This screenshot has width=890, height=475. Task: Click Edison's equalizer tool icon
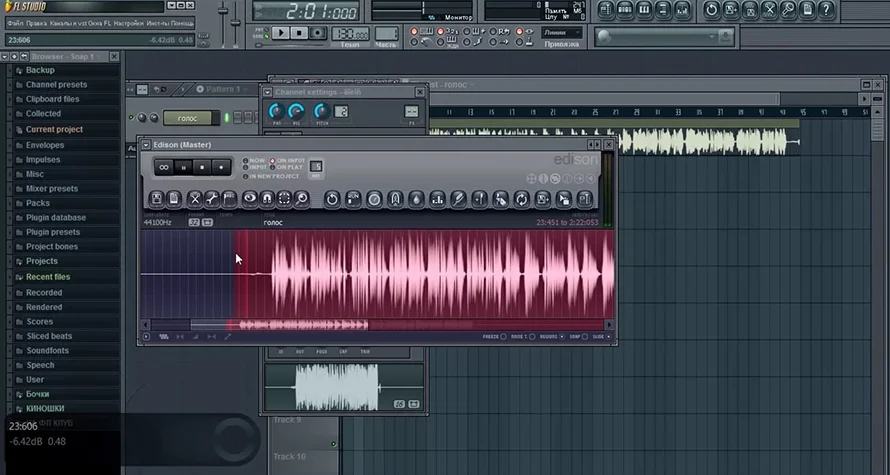(x=436, y=199)
